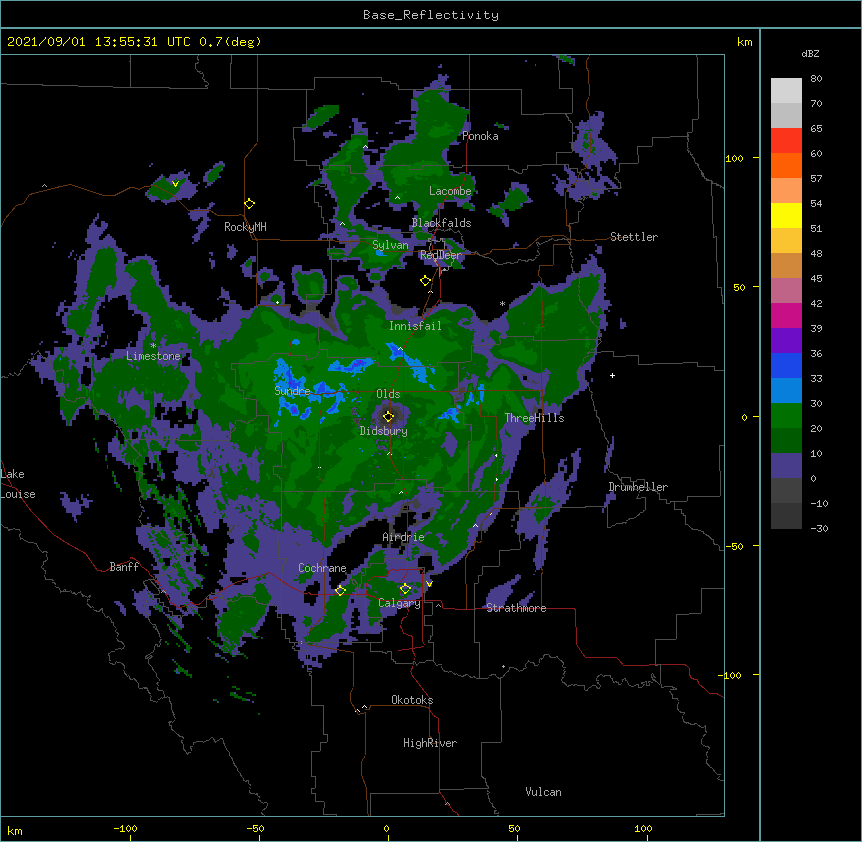The image size is (862, 842).
Task: Select the Limestone label
Action: coord(153,356)
